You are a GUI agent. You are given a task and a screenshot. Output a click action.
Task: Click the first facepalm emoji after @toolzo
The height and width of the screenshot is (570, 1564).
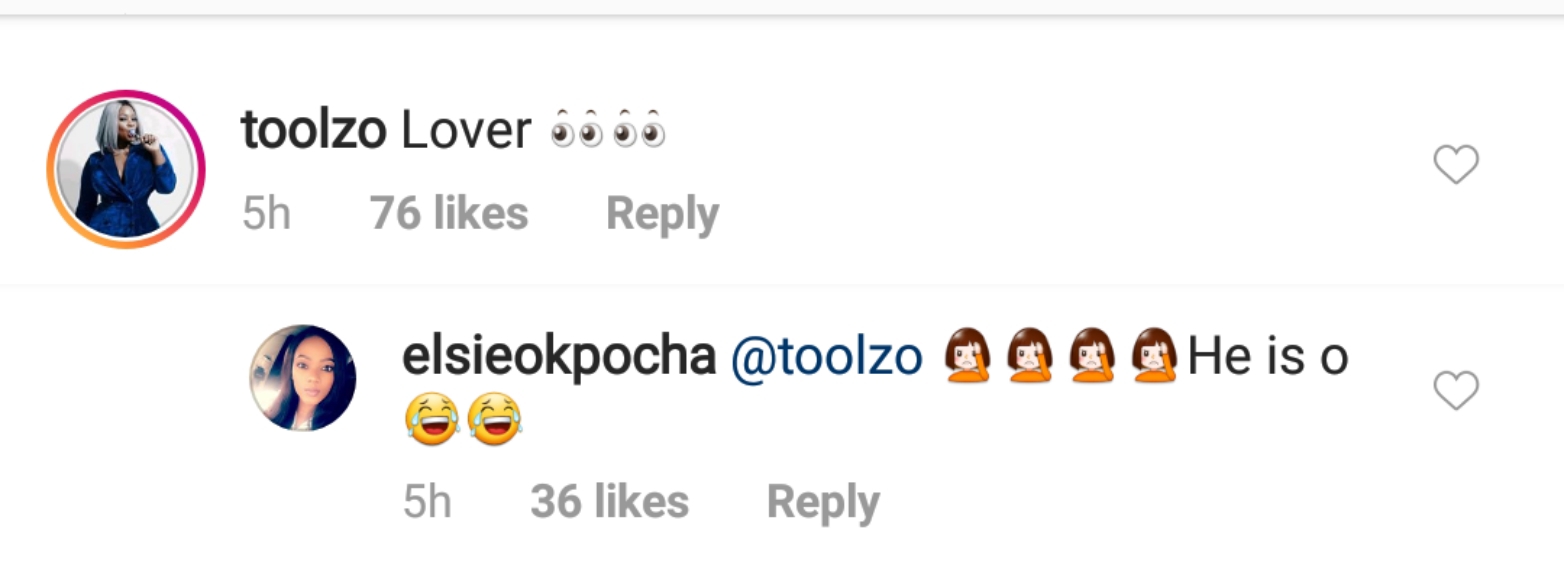(966, 356)
